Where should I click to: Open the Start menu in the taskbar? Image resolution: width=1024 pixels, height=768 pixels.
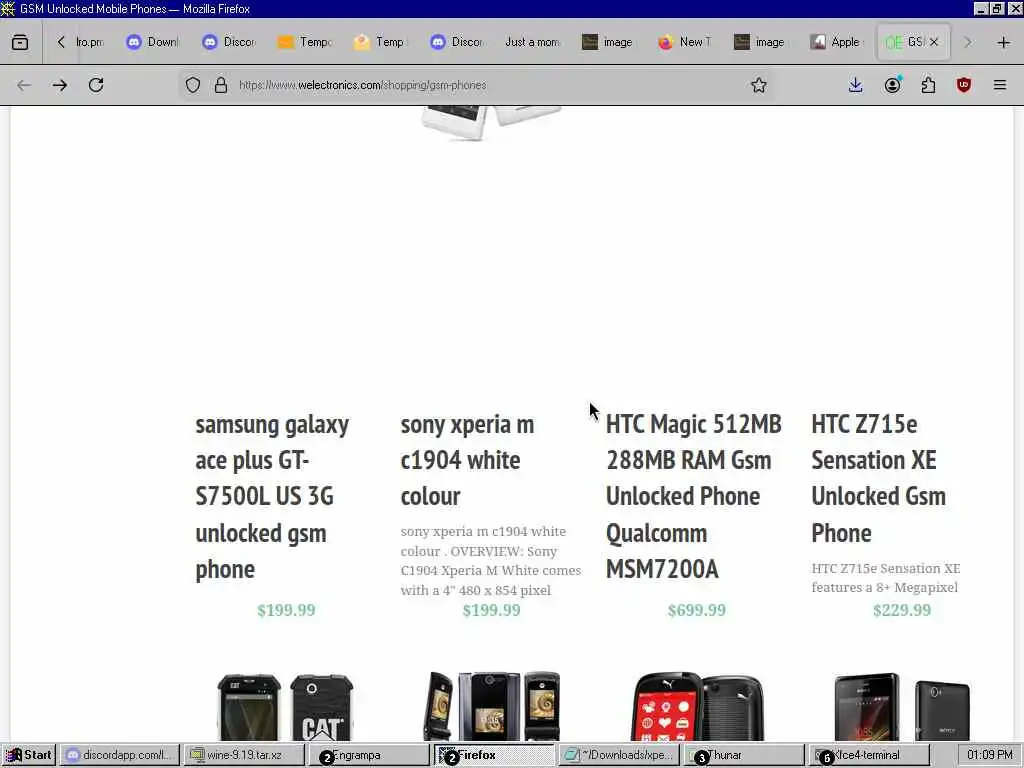(28, 755)
